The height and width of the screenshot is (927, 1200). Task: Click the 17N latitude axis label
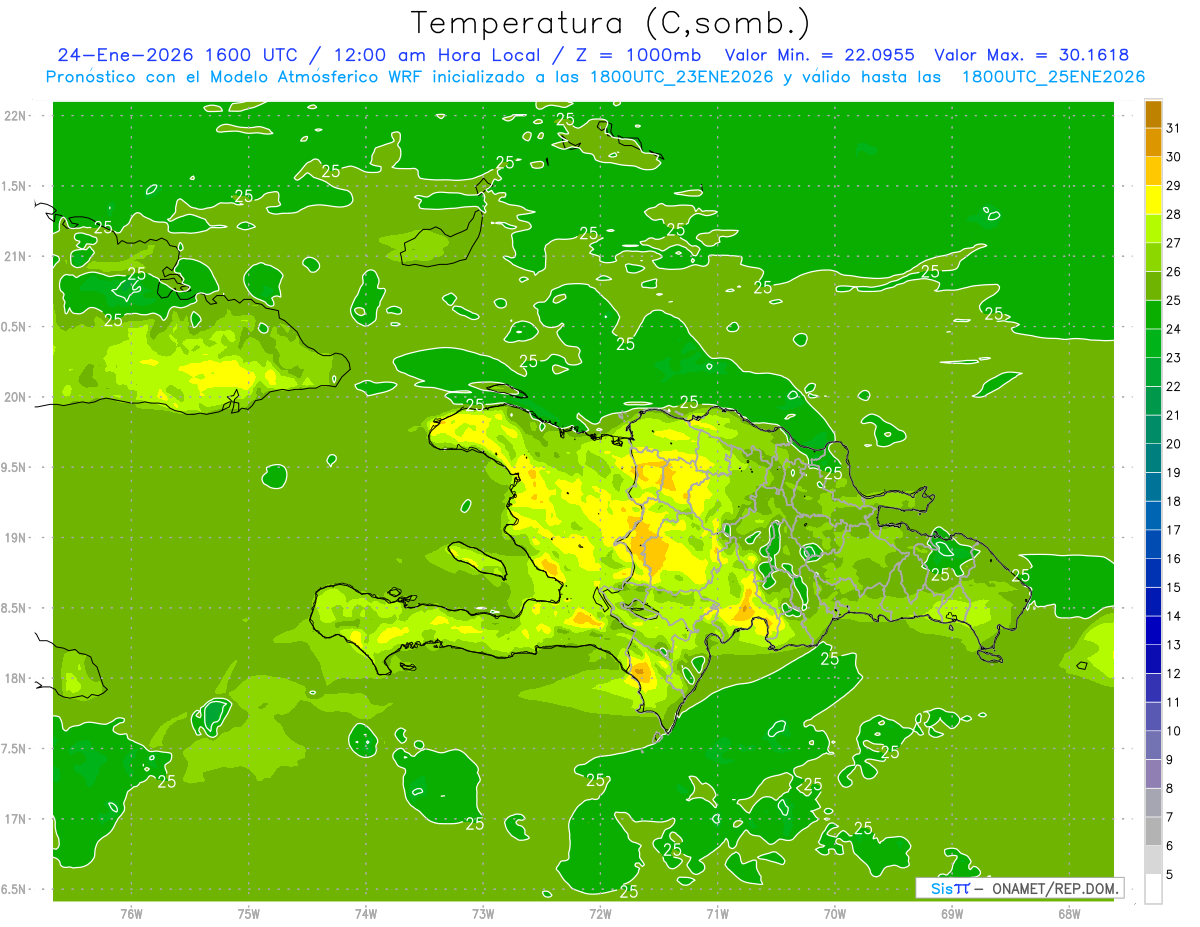(x=16, y=819)
